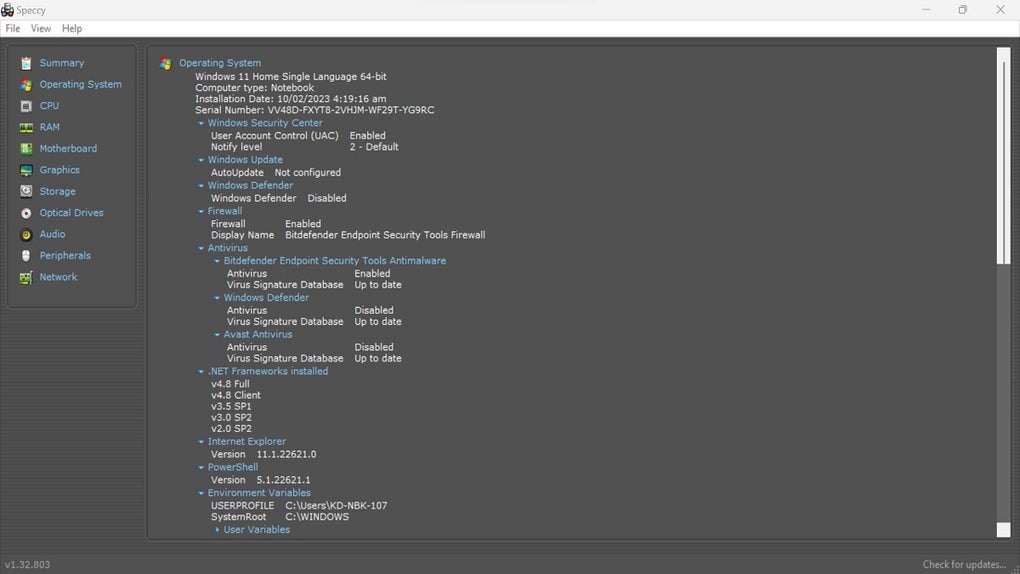Viewport: 1020px width, 574px height.
Task: Click the Summary clipboard icon in sidebar
Action: pos(26,63)
